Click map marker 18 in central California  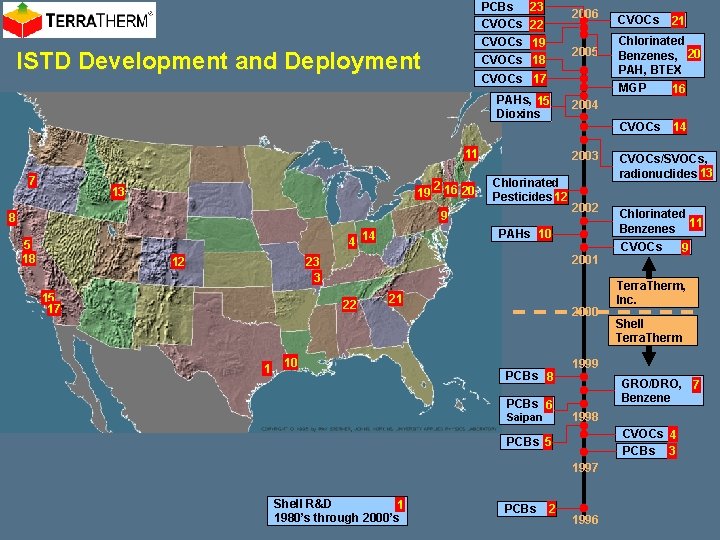point(28,258)
